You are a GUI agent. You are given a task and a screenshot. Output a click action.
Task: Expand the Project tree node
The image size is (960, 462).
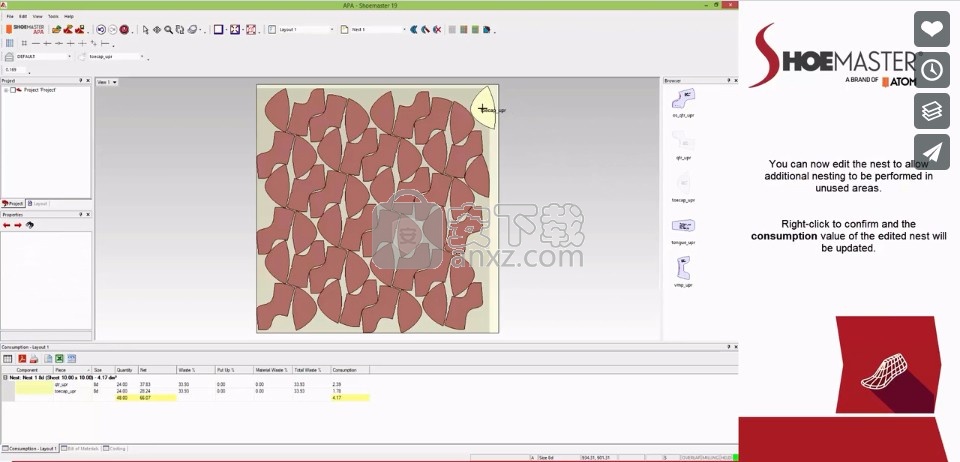[6, 90]
